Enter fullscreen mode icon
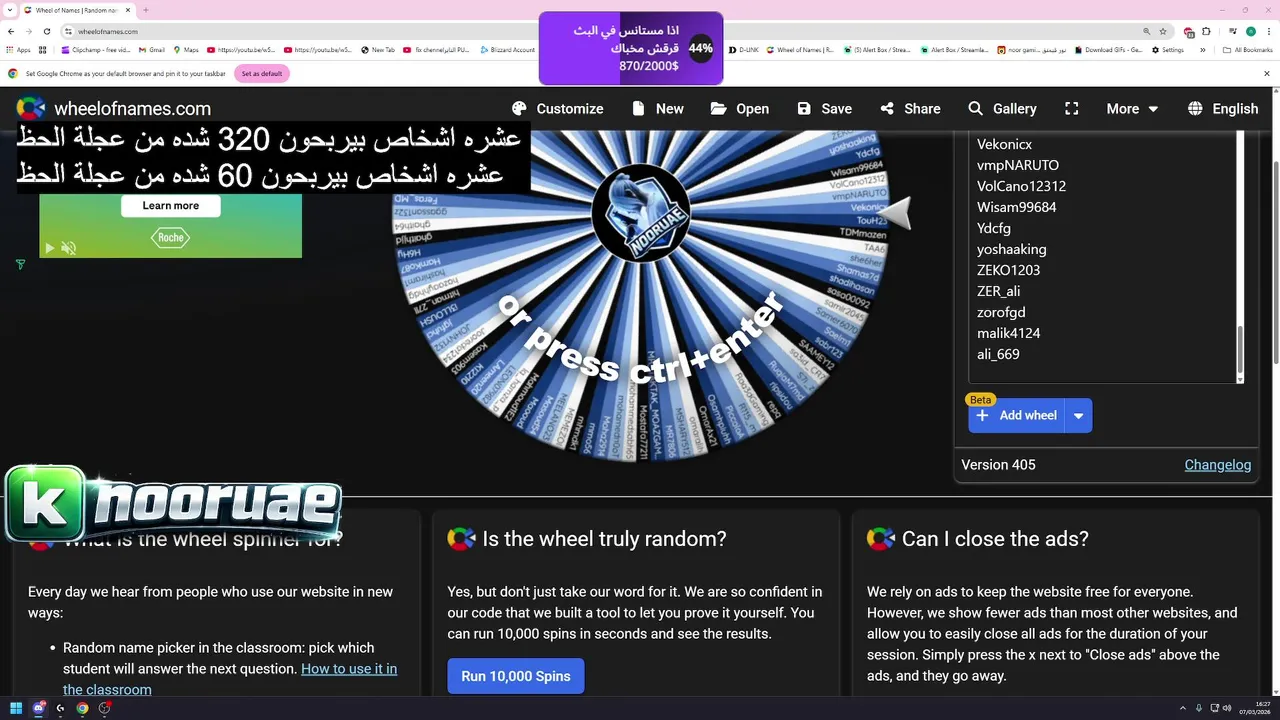The width and height of the screenshot is (1280, 720). click(x=1072, y=109)
